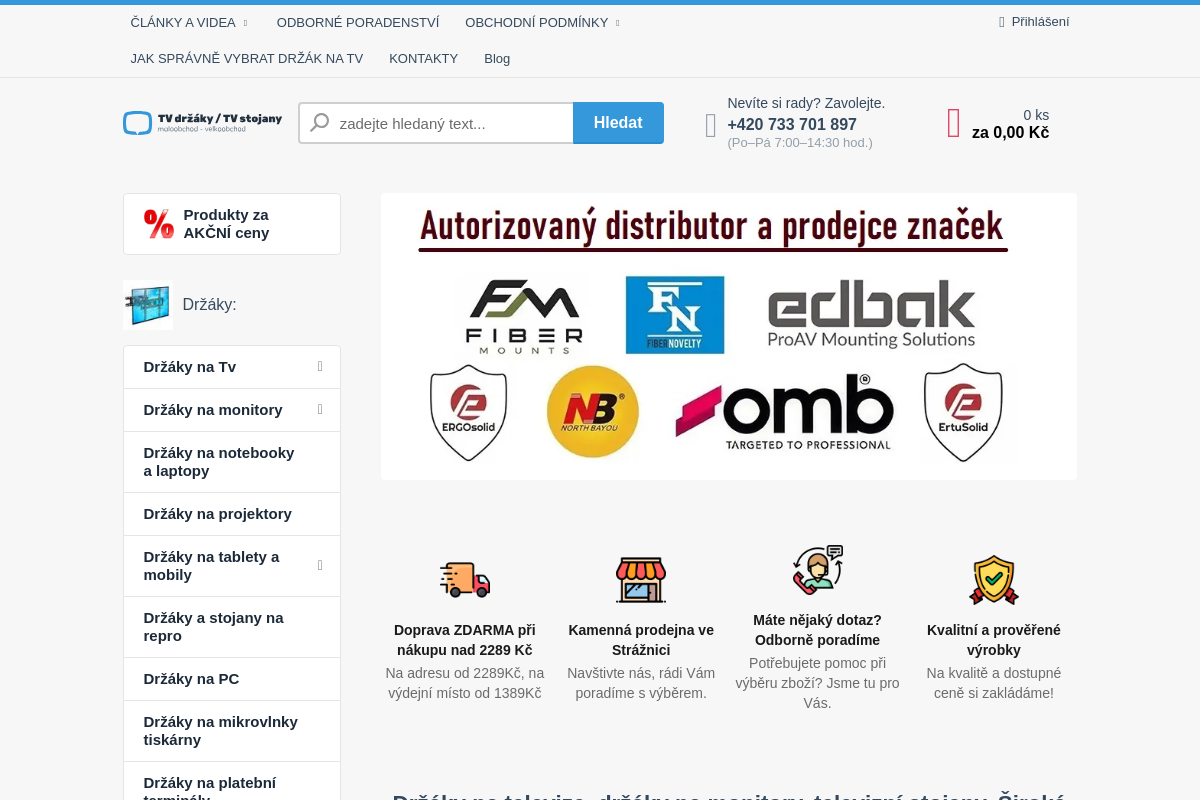Expand the ČLÁNKY A VIDEA dropdown arrow
This screenshot has width=1200, height=800.
coord(245,23)
